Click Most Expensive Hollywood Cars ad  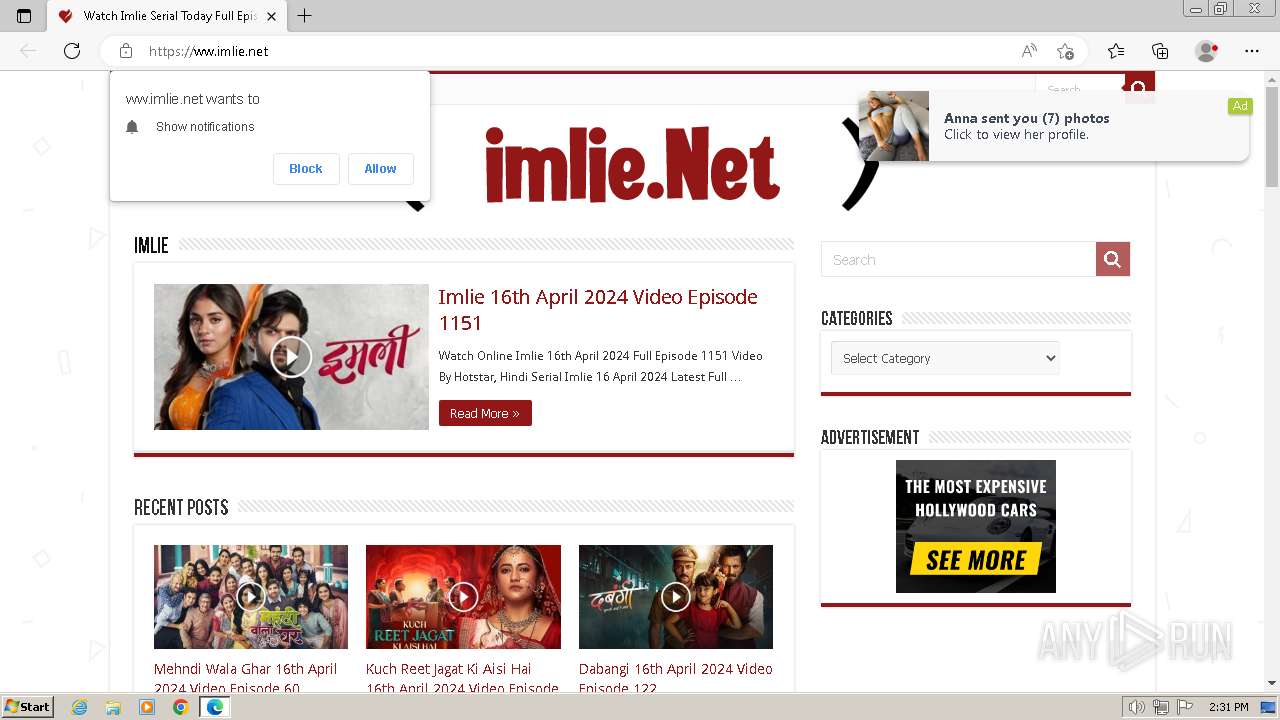point(976,526)
